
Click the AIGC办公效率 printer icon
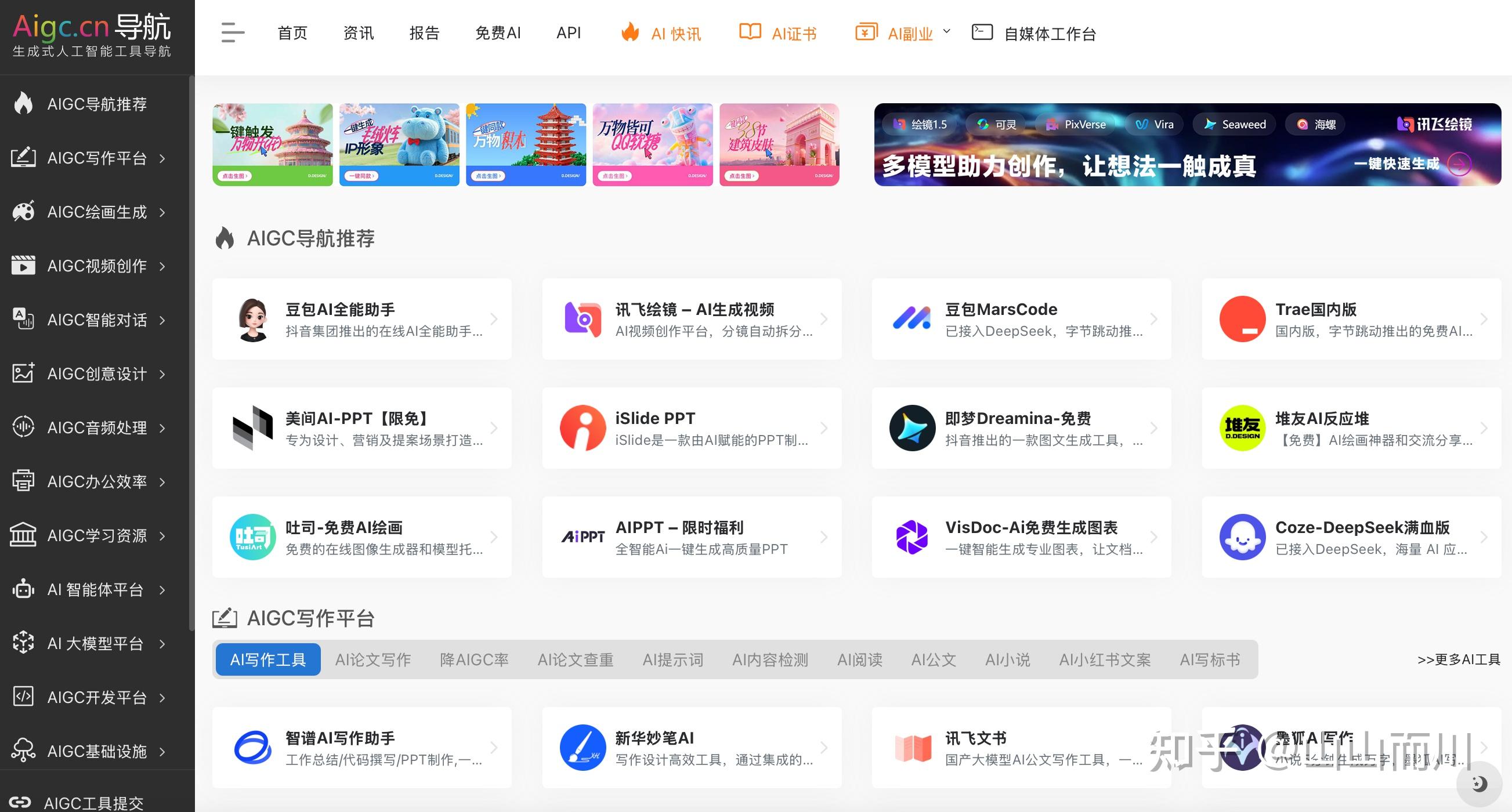click(23, 481)
